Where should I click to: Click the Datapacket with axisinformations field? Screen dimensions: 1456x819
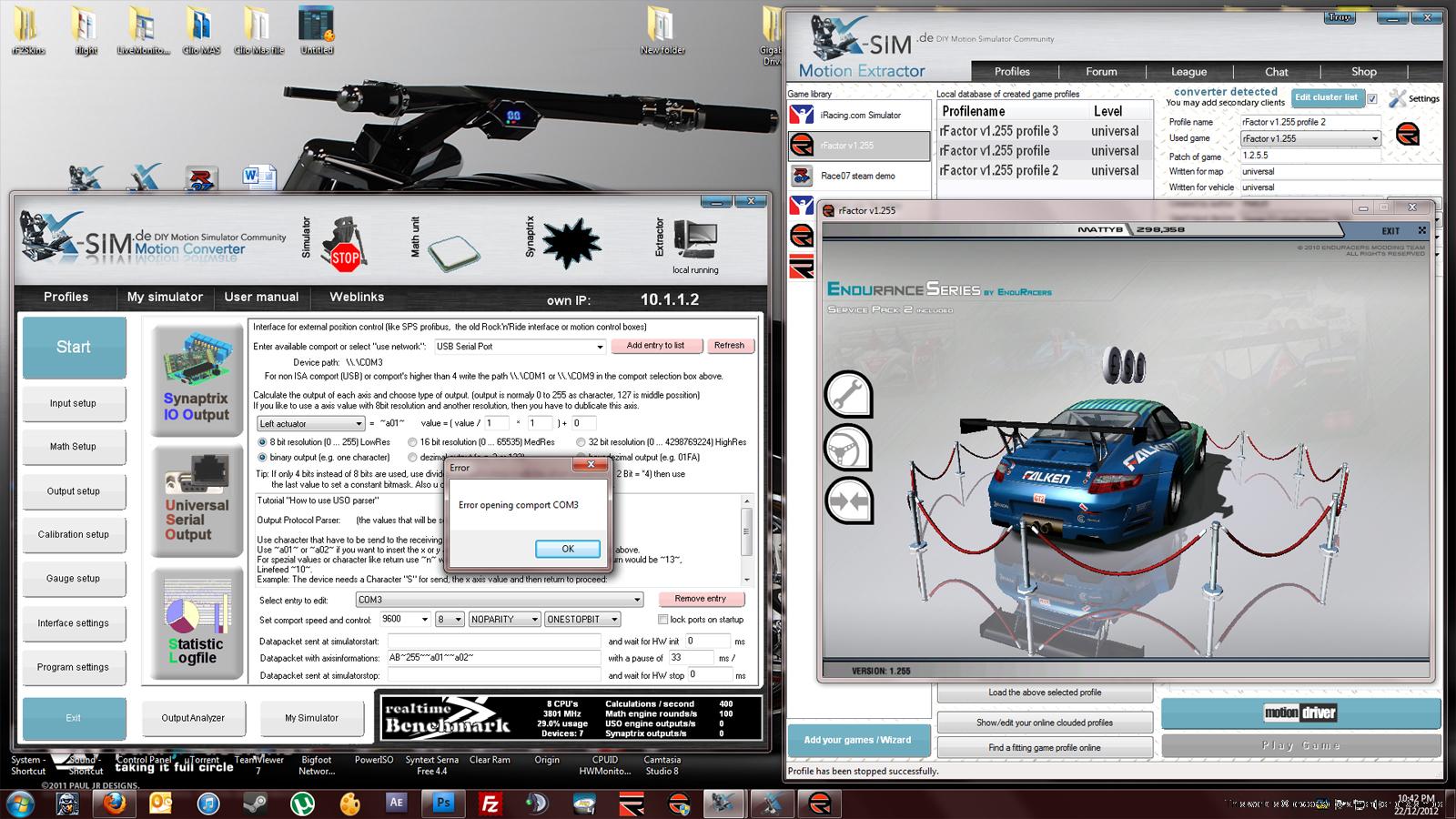[x=493, y=658]
